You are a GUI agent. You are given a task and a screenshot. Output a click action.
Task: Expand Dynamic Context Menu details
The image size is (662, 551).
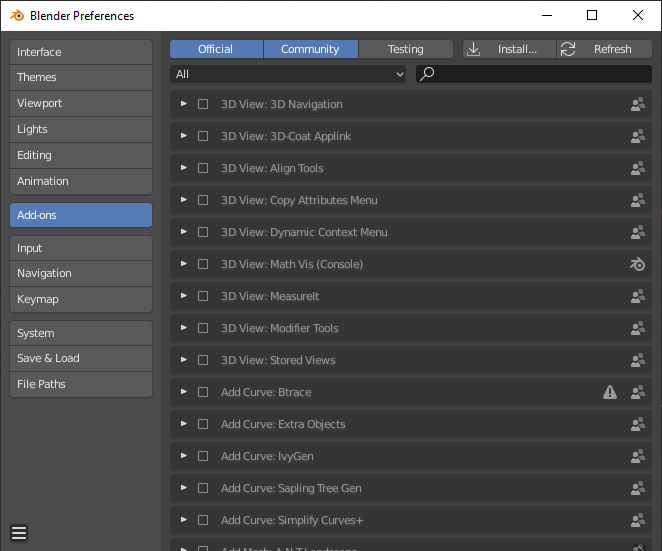[184, 232]
